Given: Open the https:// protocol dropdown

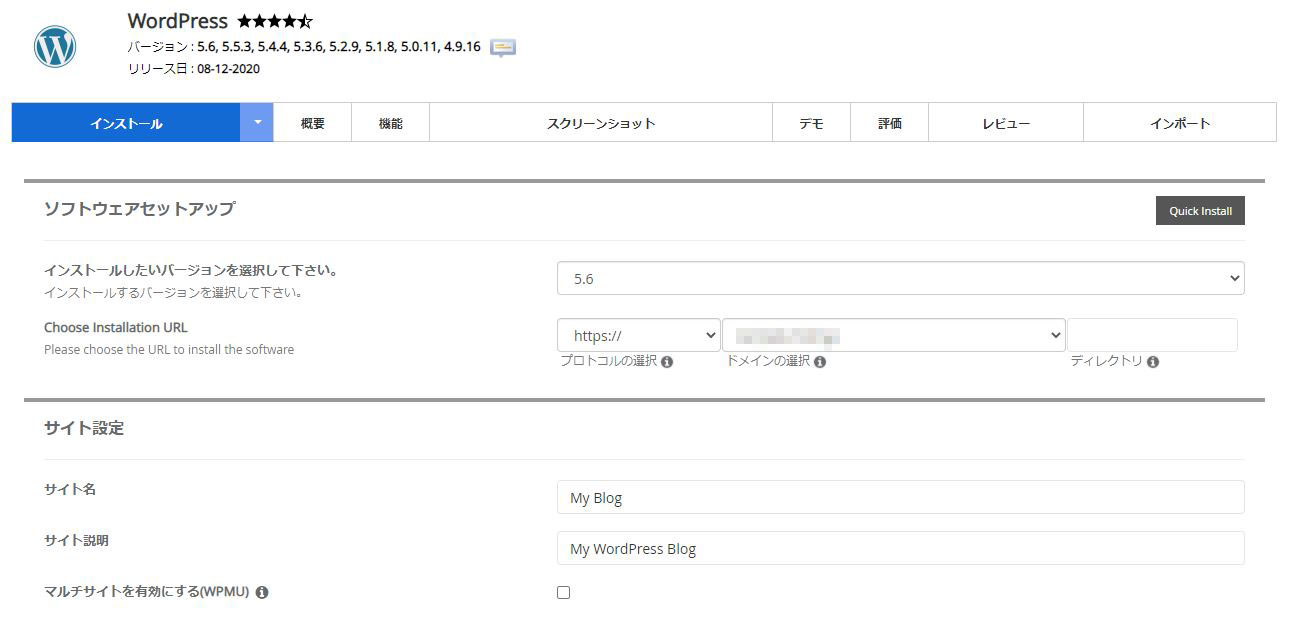Looking at the screenshot, I should point(639,336).
